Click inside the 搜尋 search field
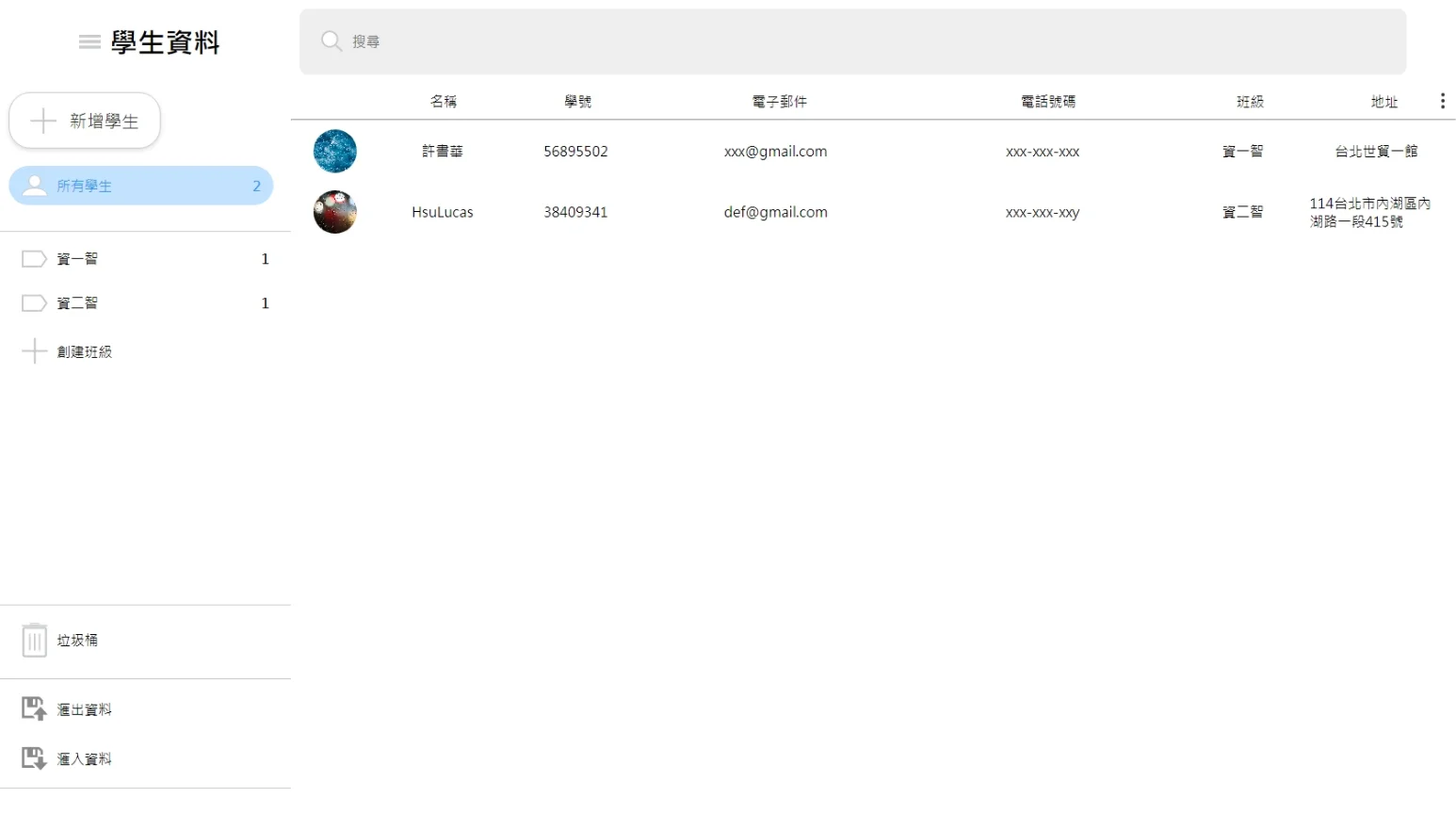Viewport: 1456px width, 830px height. [x=852, y=41]
